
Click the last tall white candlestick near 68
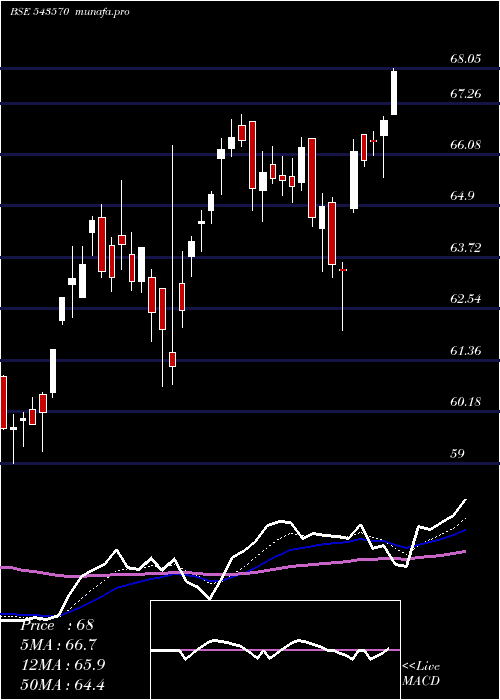pyautogui.click(x=394, y=92)
